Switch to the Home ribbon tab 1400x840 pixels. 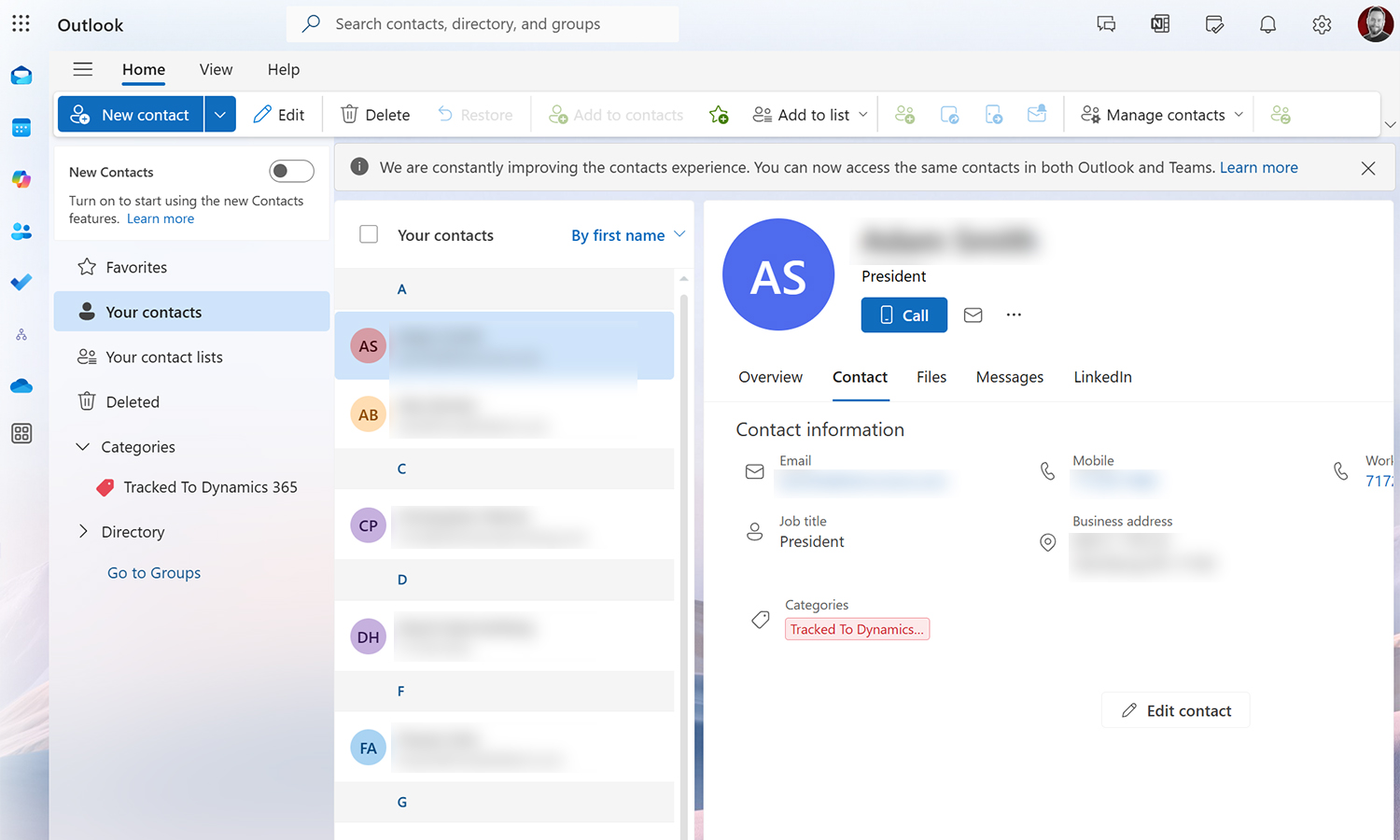[x=144, y=70]
